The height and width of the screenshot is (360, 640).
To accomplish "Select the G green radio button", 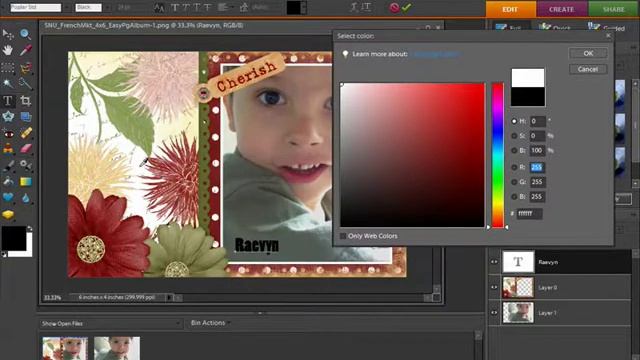I will [x=514, y=182].
